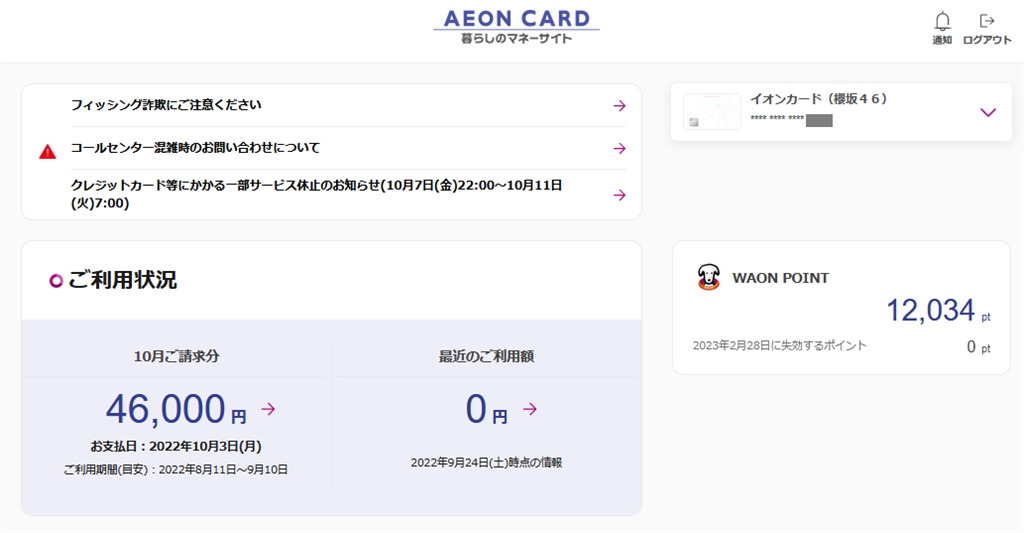Click the イオンカード（欅坂４６） card name
The height and width of the screenshot is (533, 1024).
(818, 99)
